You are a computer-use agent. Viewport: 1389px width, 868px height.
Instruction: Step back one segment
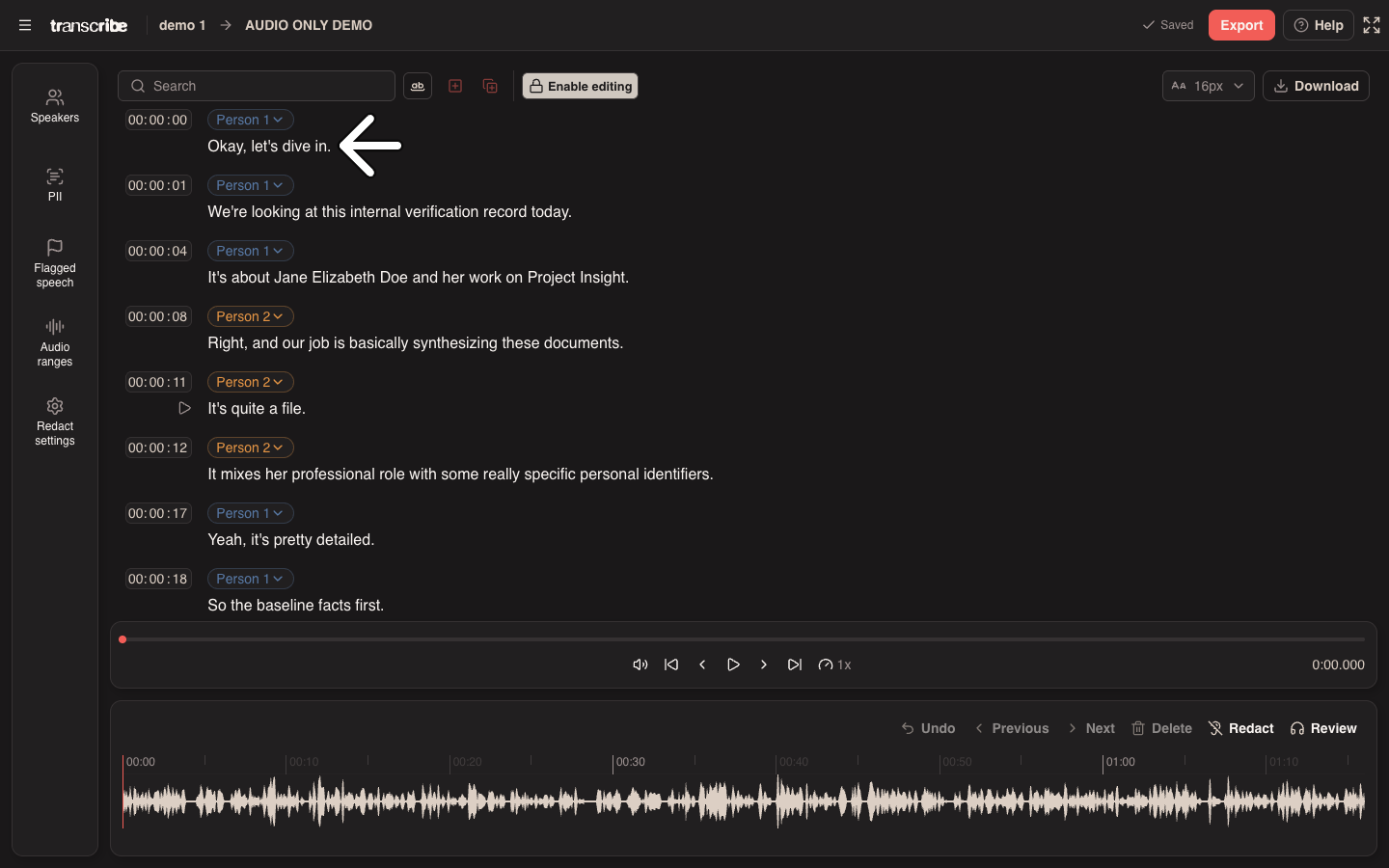point(702,665)
